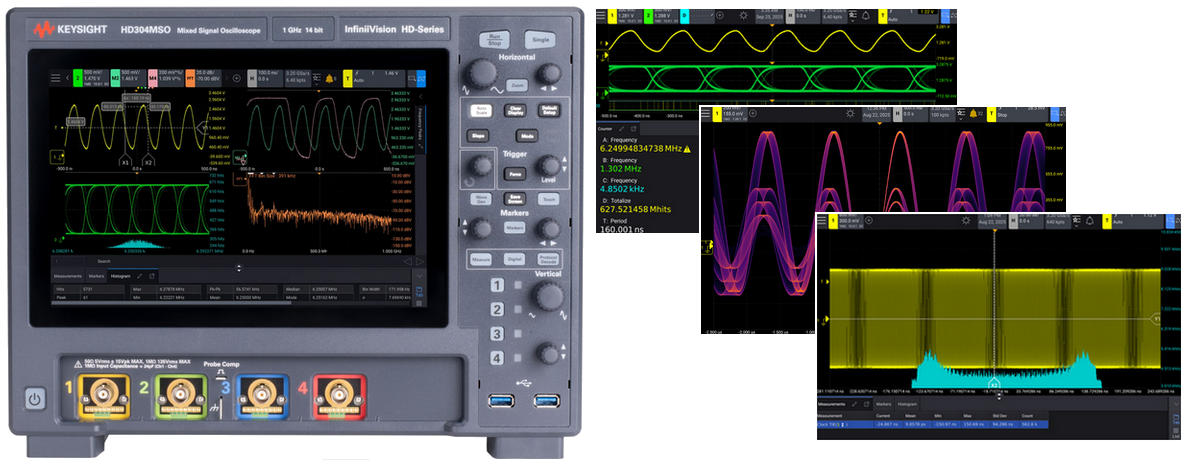Viewport: 1184px width, 464px height.
Task: Click the add-waveform plus icon on the oscilloscope display
Action: 236,78
